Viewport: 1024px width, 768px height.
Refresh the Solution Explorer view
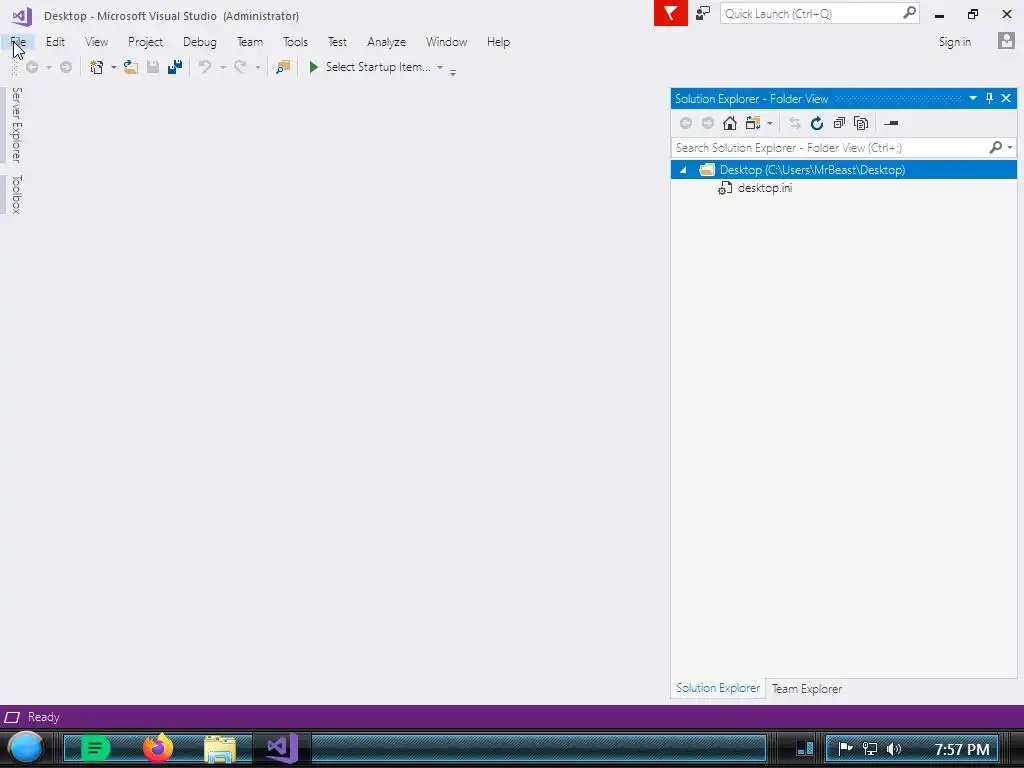tap(816, 123)
